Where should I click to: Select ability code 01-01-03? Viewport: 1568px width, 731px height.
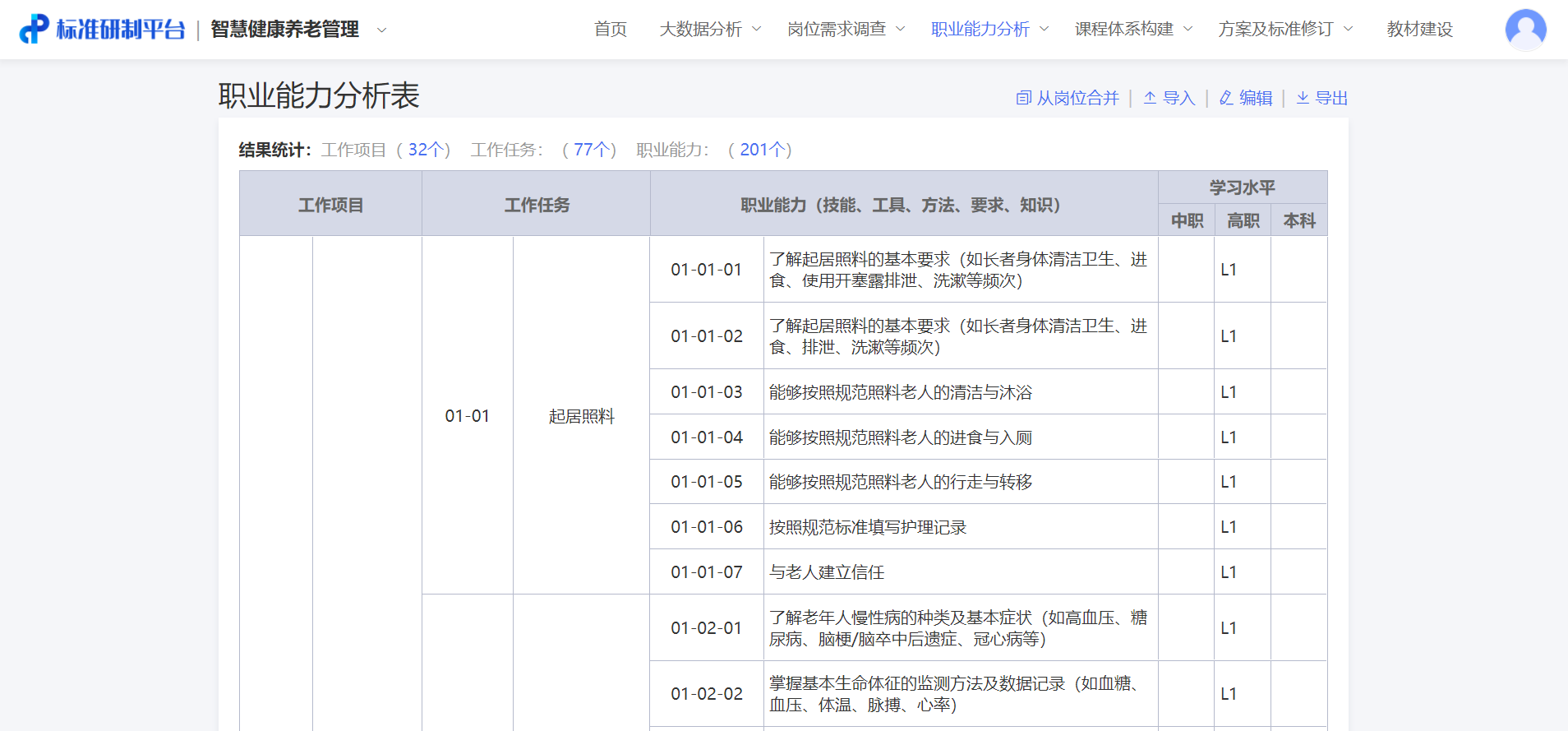pyautogui.click(x=707, y=392)
